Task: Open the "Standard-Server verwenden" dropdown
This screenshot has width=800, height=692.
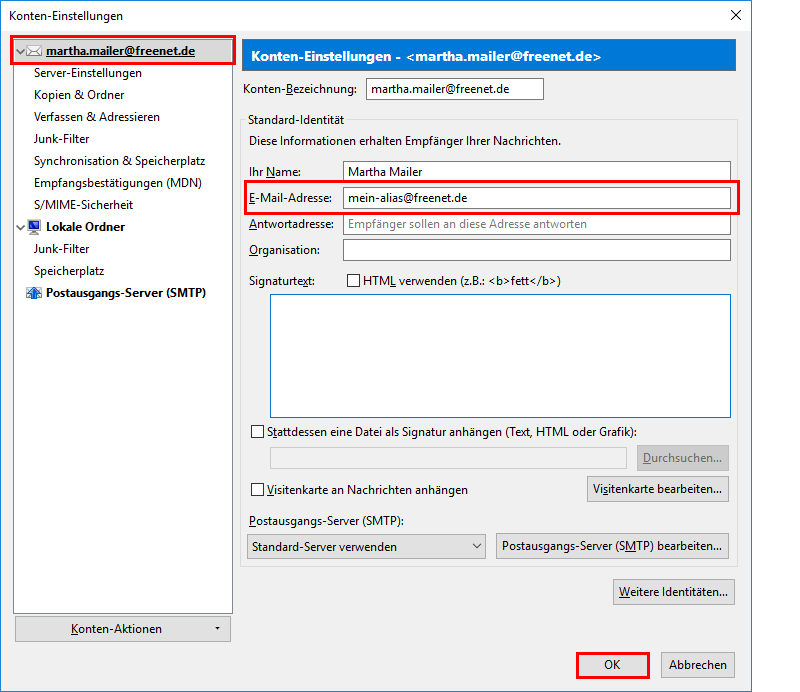Action: click(x=366, y=546)
